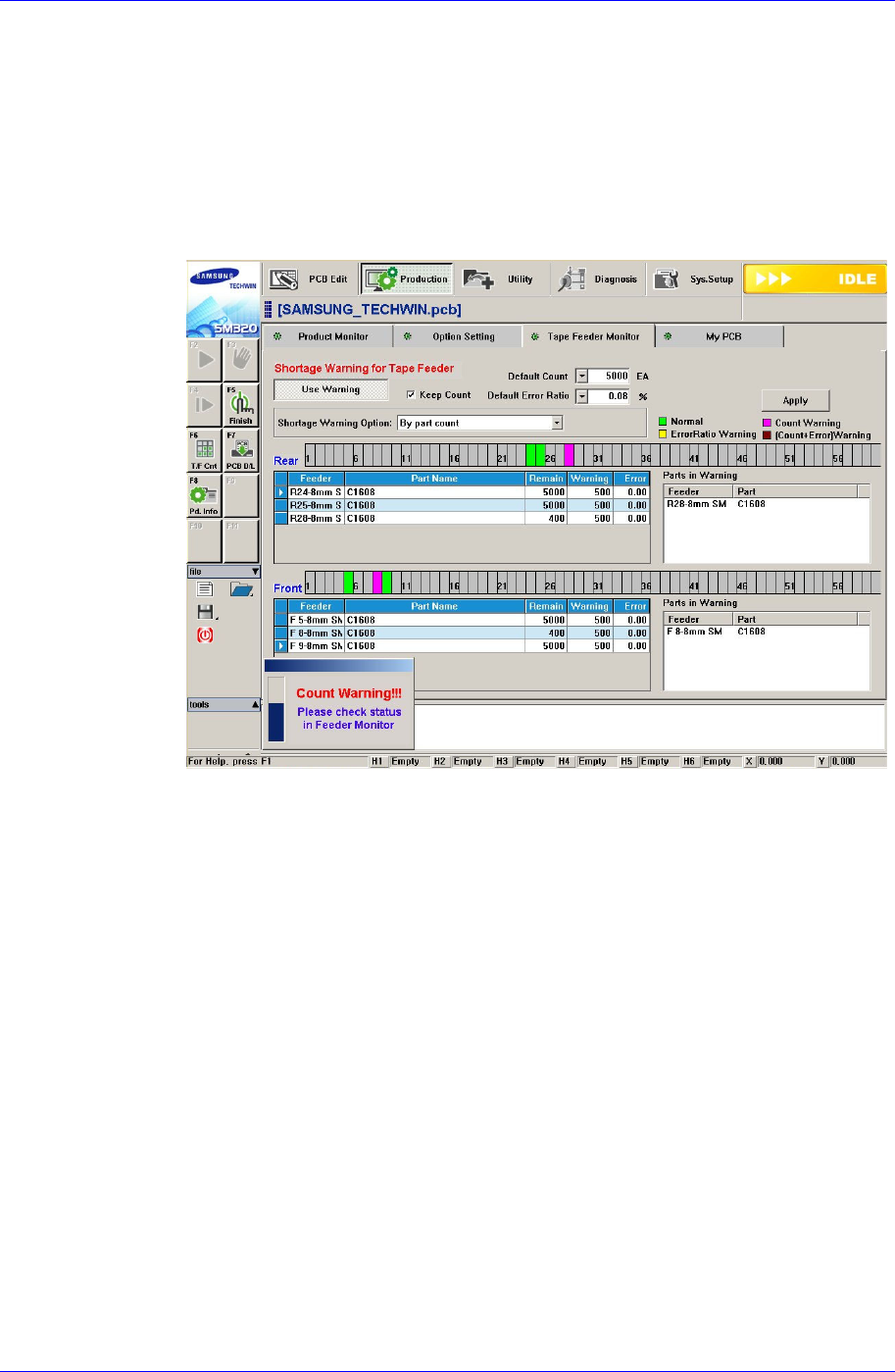895x1372 pixels.
Task: Click the F4 step-run button
Action: tap(205, 405)
